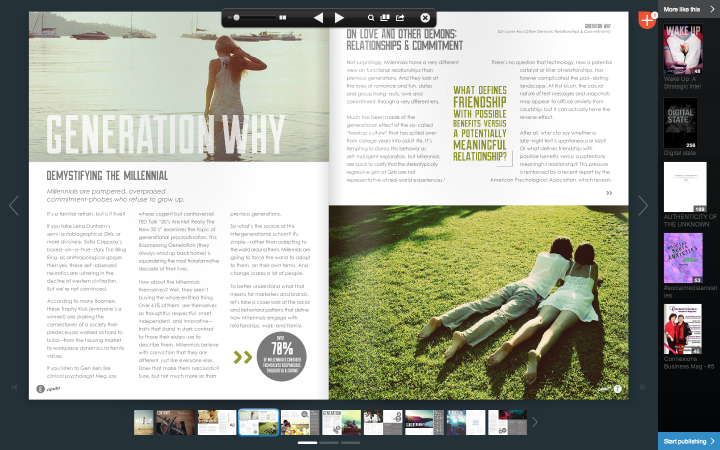Close the reader with the X icon
The image size is (720, 450).
coord(425,18)
